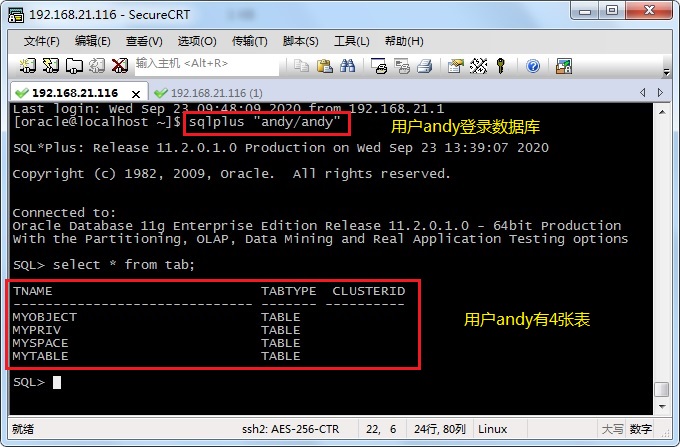Click the Print Screen icon
680x447 pixels.
pyautogui.click(x=379, y=66)
